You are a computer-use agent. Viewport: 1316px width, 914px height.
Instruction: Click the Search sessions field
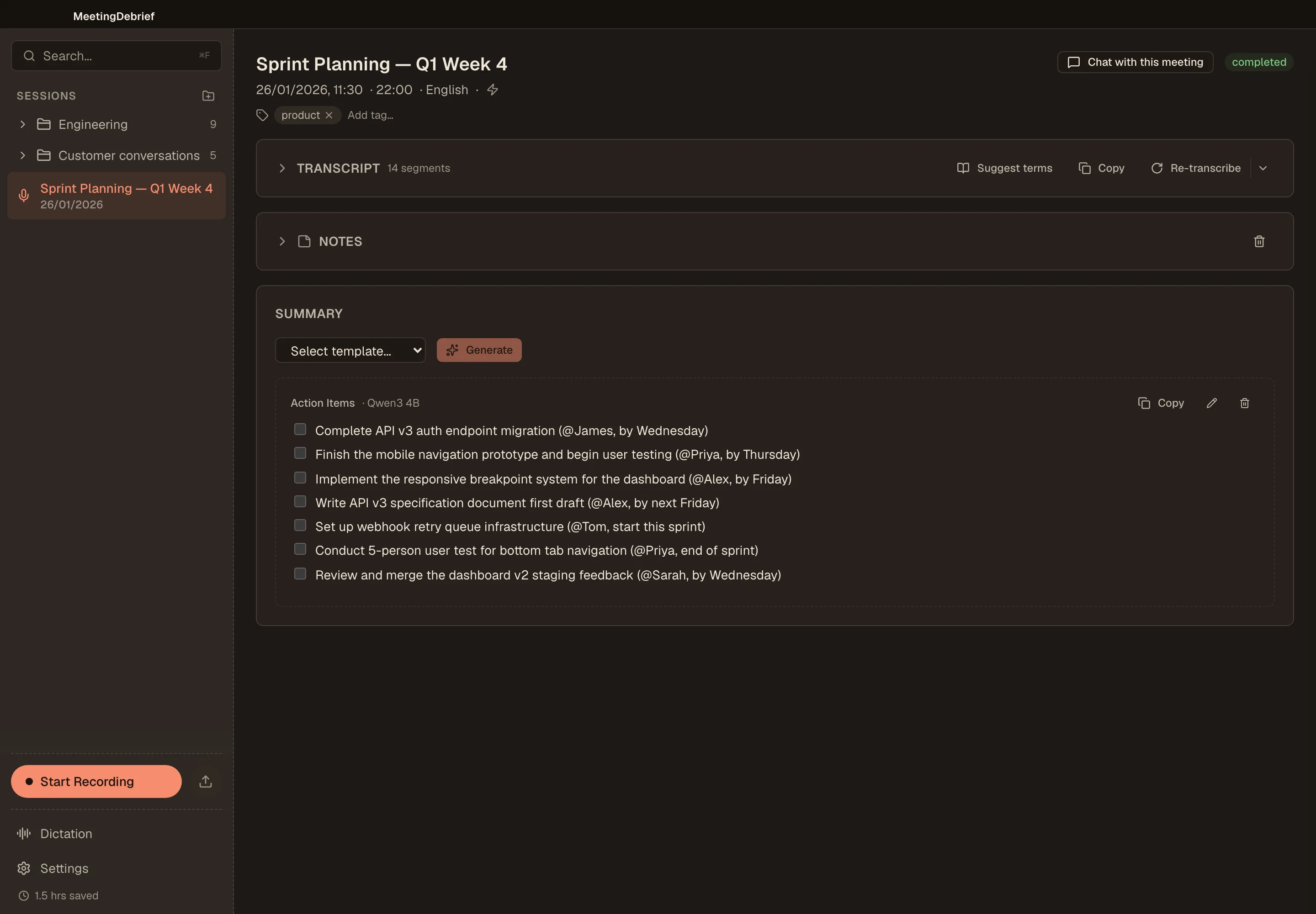(116, 56)
